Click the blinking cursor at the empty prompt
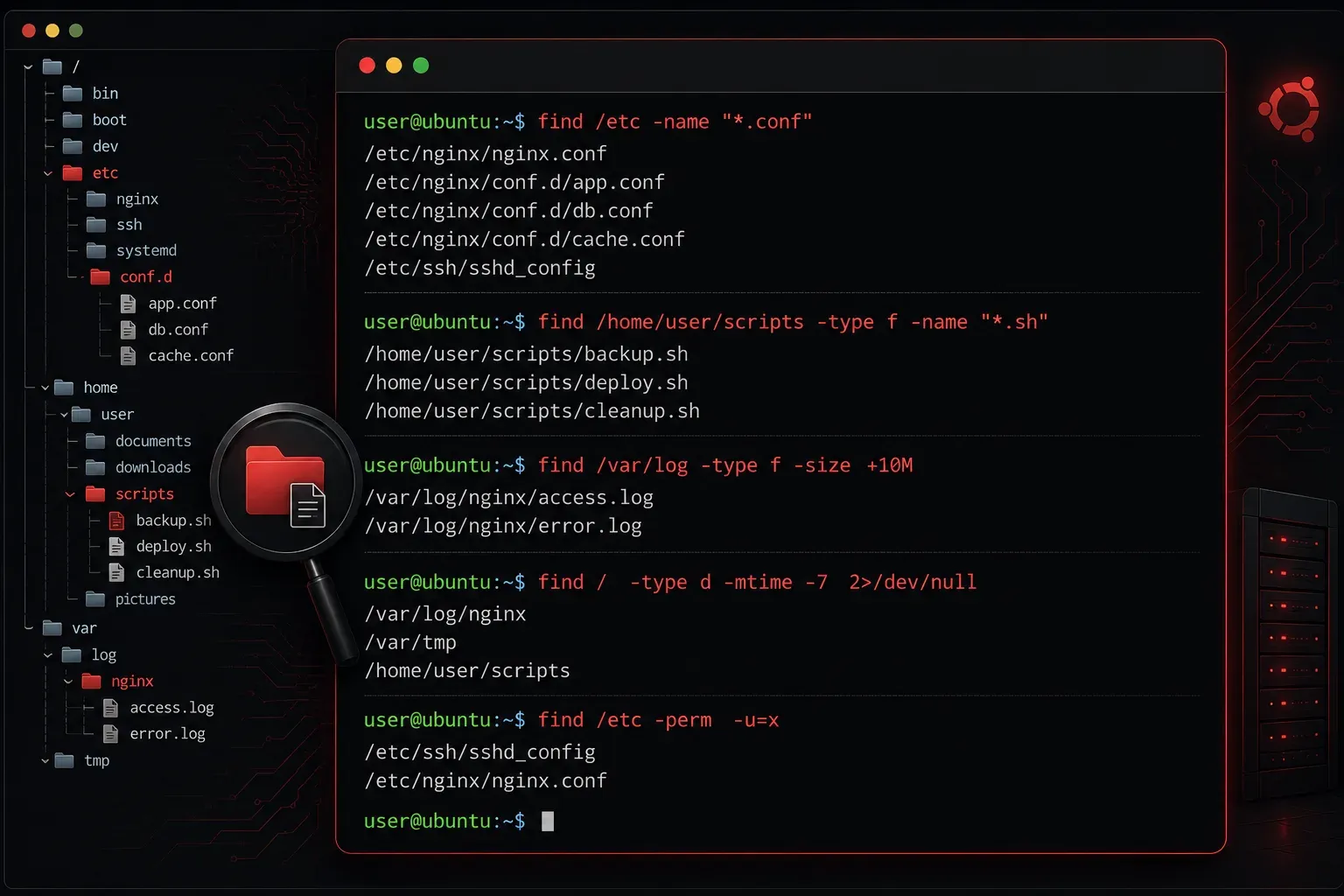Screen dimensions: 1344x896 548,821
